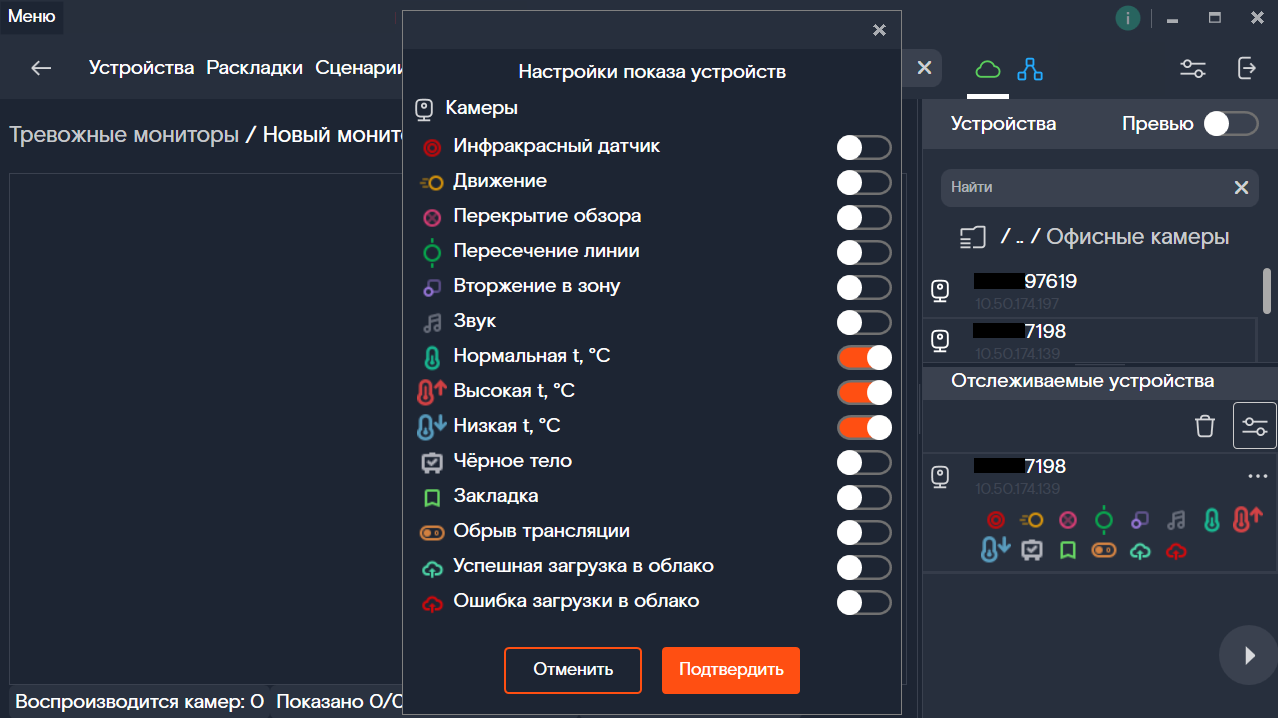Toggle the Превью switch
The height and width of the screenshot is (718, 1278).
[x=1231, y=124]
